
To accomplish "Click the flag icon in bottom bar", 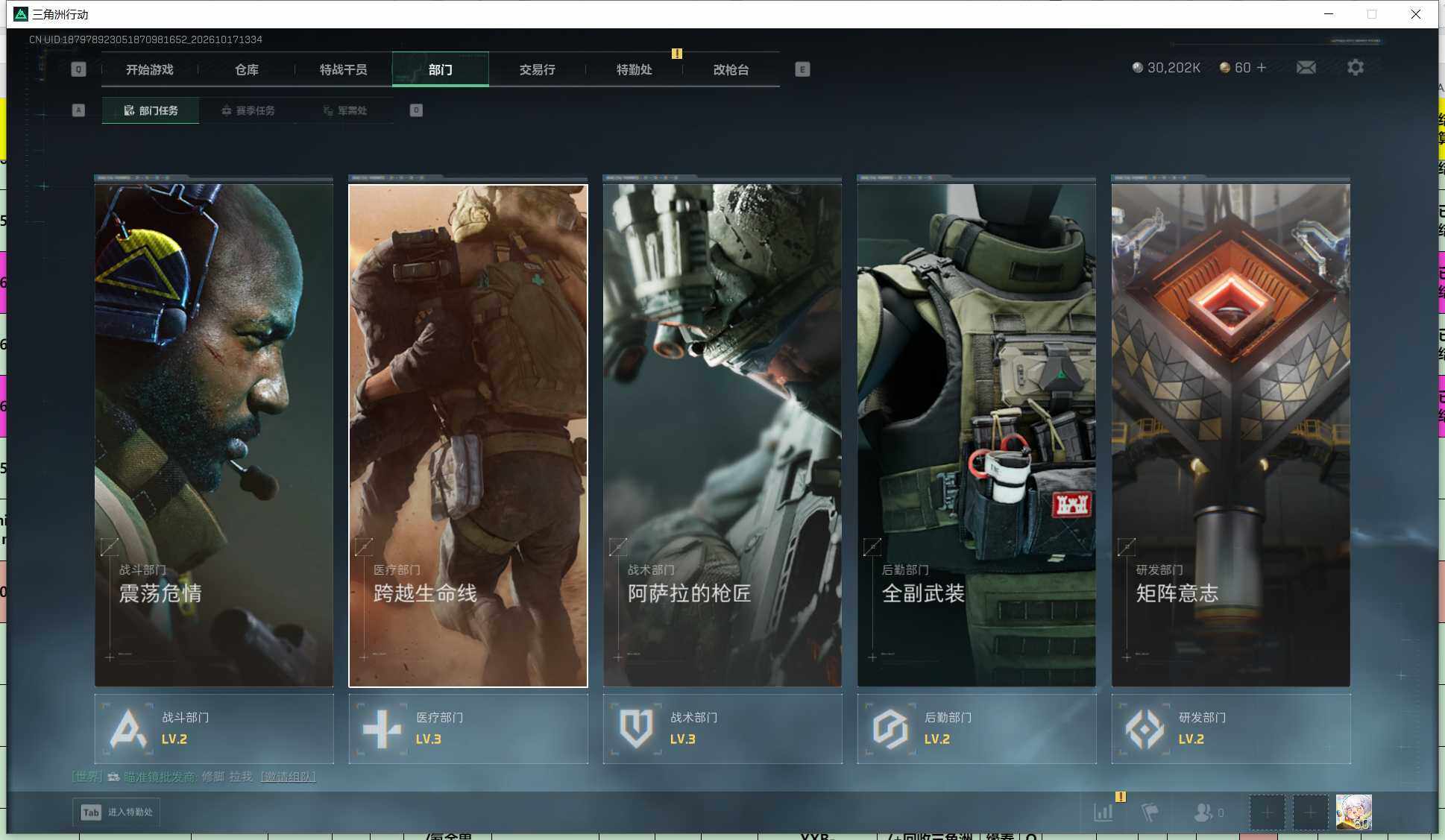I will [1150, 812].
